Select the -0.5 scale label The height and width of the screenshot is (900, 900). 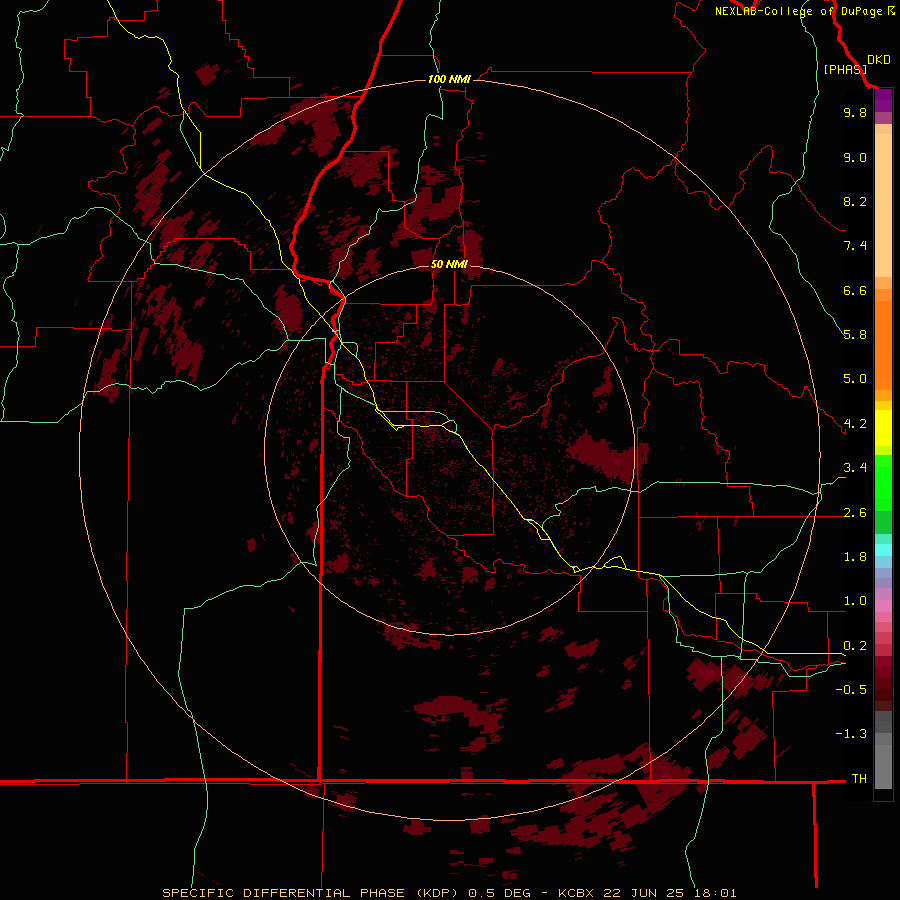[x=851, y=690]
